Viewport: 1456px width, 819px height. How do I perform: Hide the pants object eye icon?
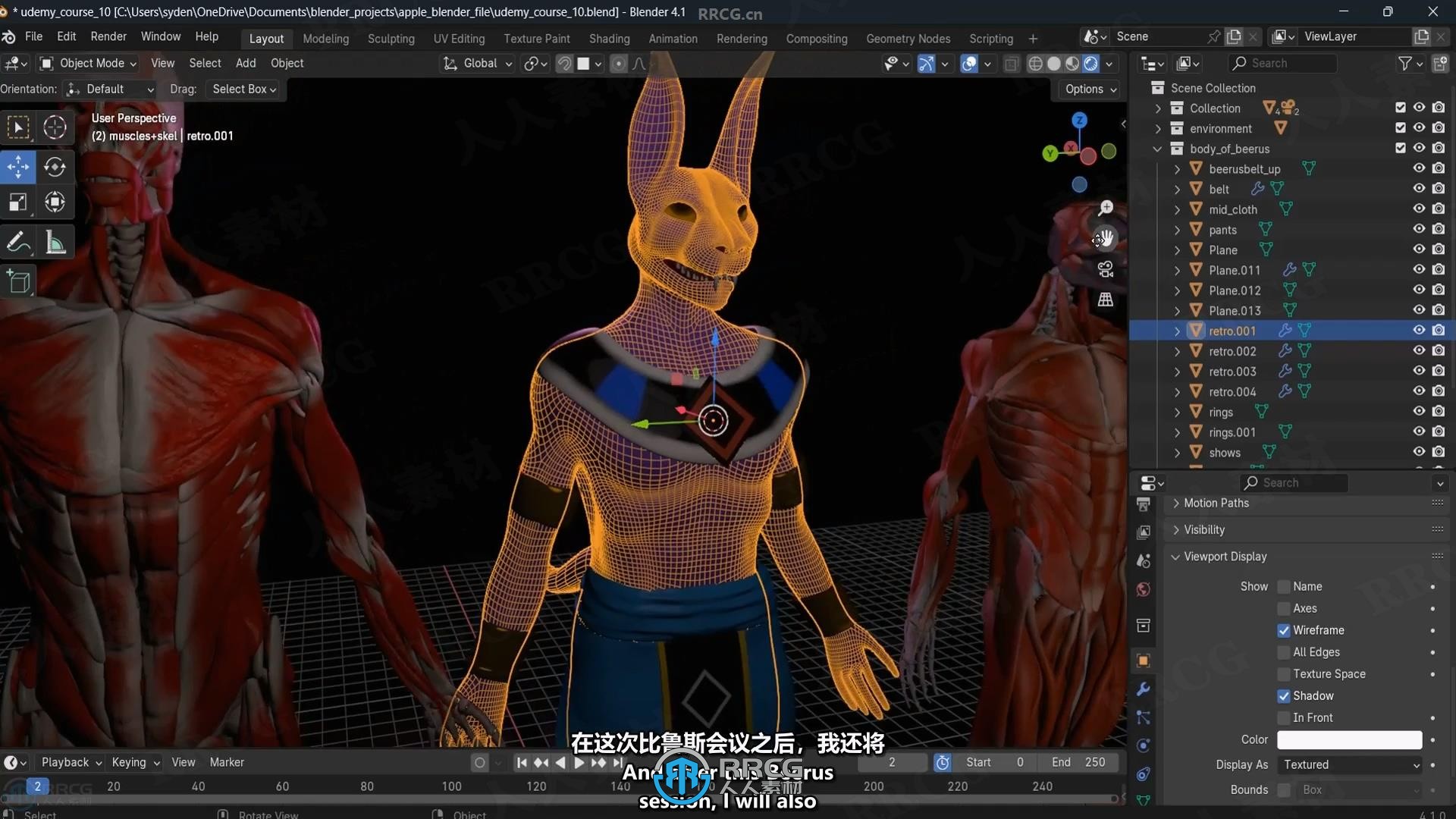pyautogui.click(x=1419, y=229)
